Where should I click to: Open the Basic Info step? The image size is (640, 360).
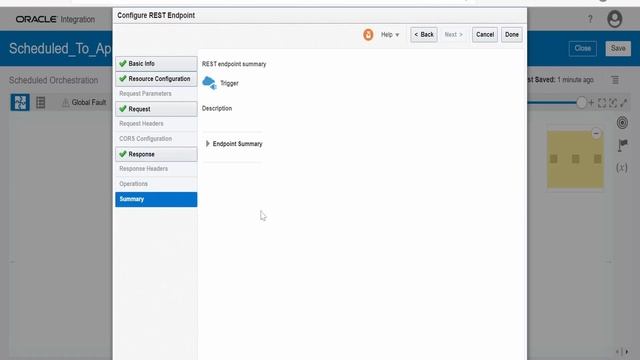[156, 64]
